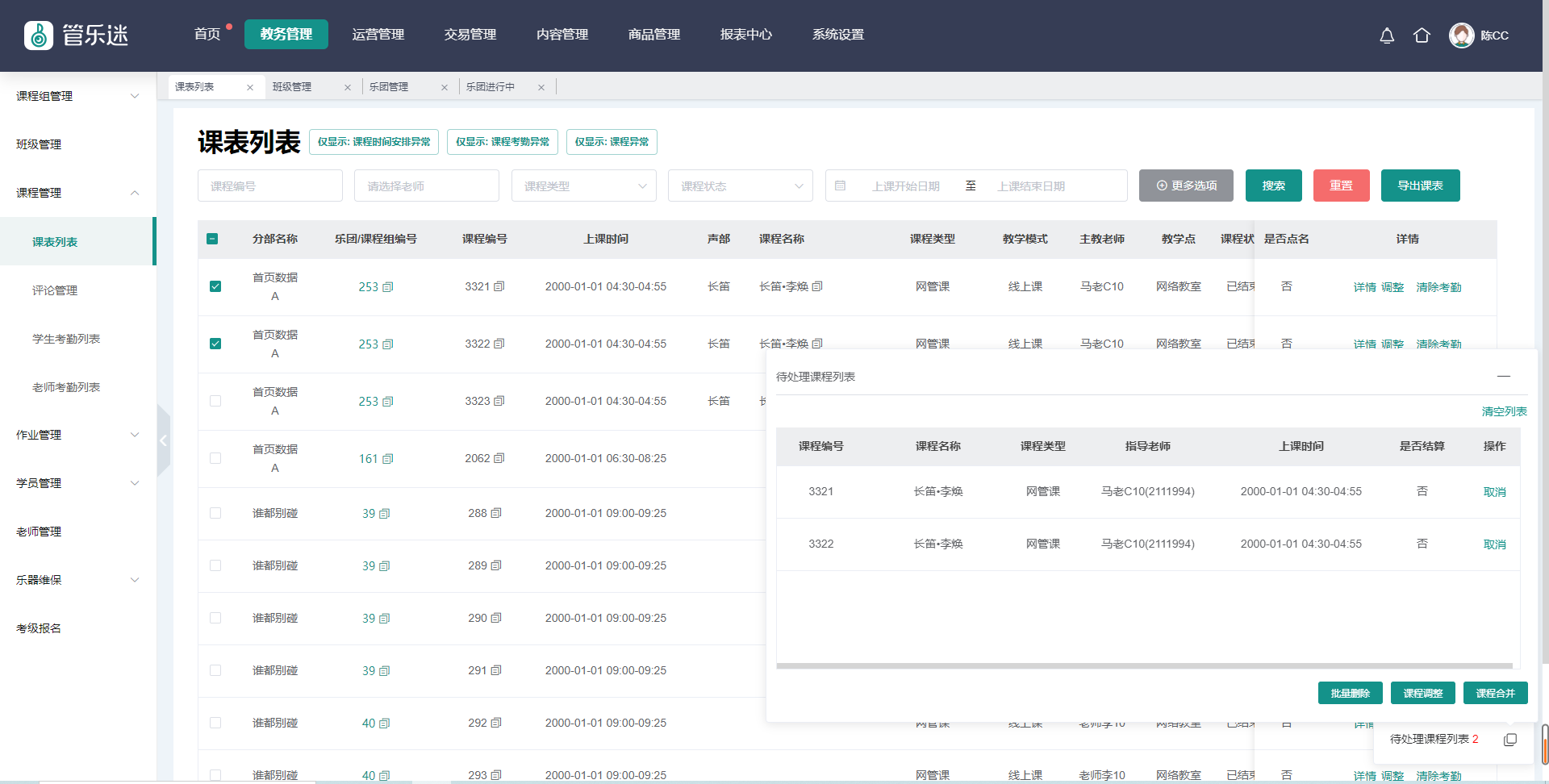Uncheck the checkbox for course 3321
Screen dimensions: 1549x784
(x=215, y=286)
